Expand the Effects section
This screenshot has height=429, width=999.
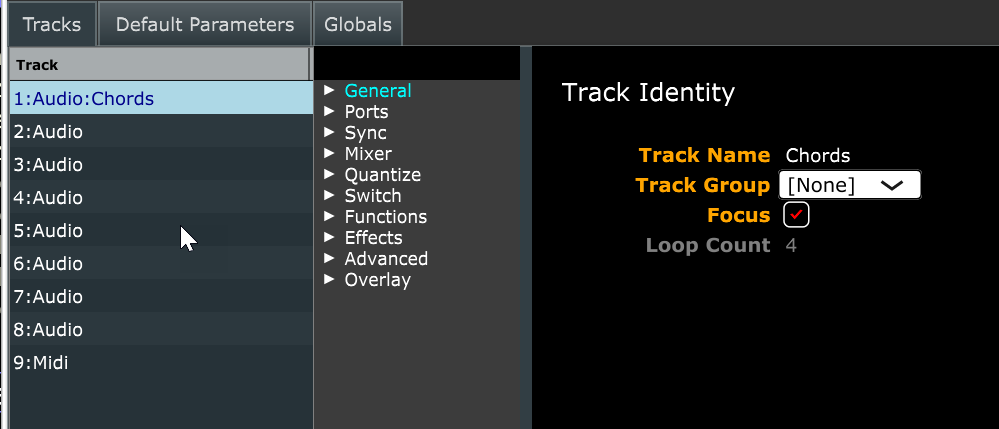(373, 238)
